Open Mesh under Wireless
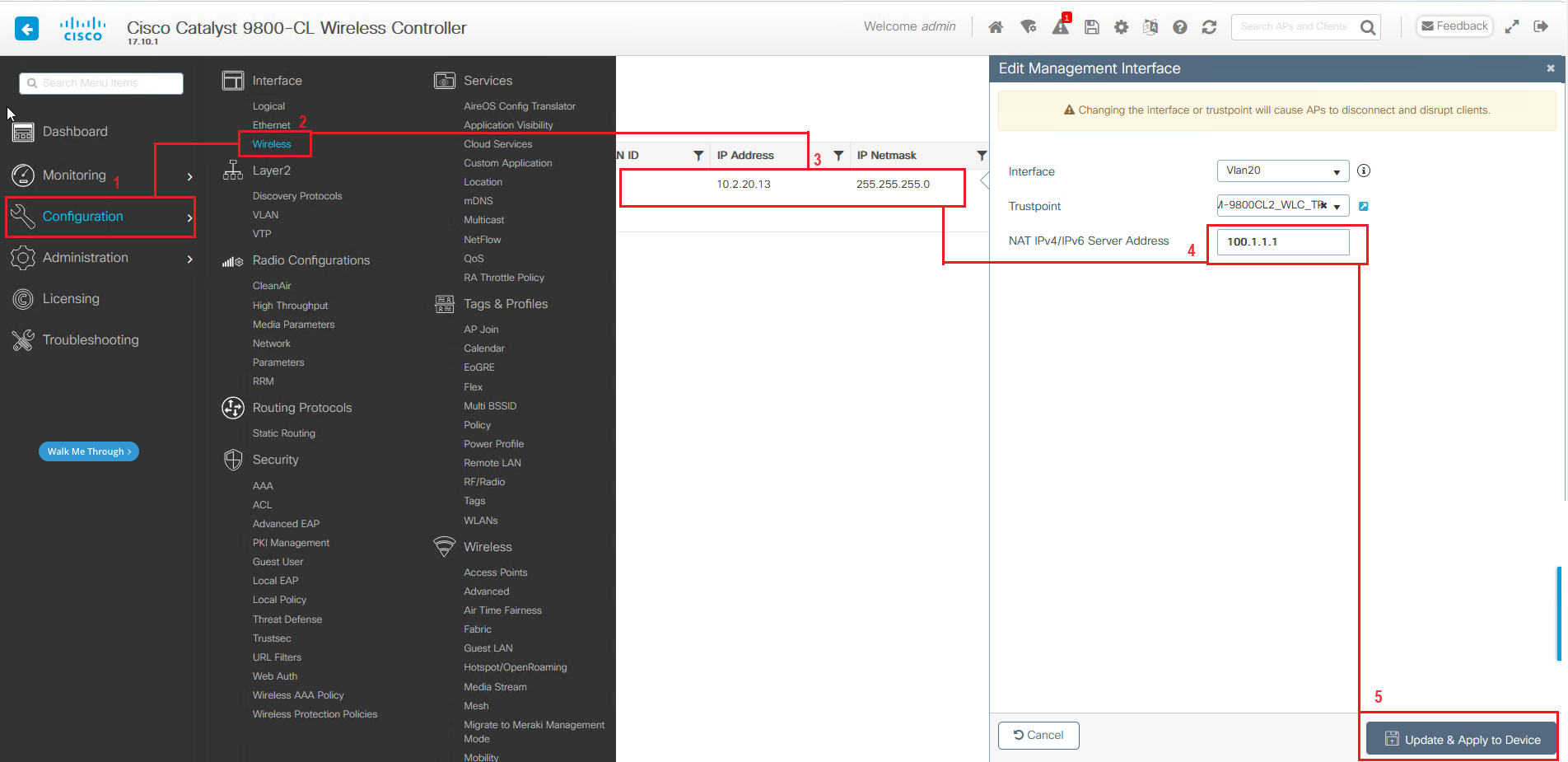Viewport: 1568px width, 762px height. point(476,706)
